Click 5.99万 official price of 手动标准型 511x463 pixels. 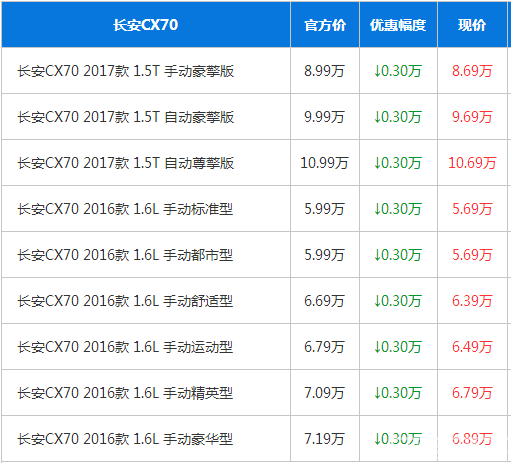pyautogui.click(x=324, y=209)
